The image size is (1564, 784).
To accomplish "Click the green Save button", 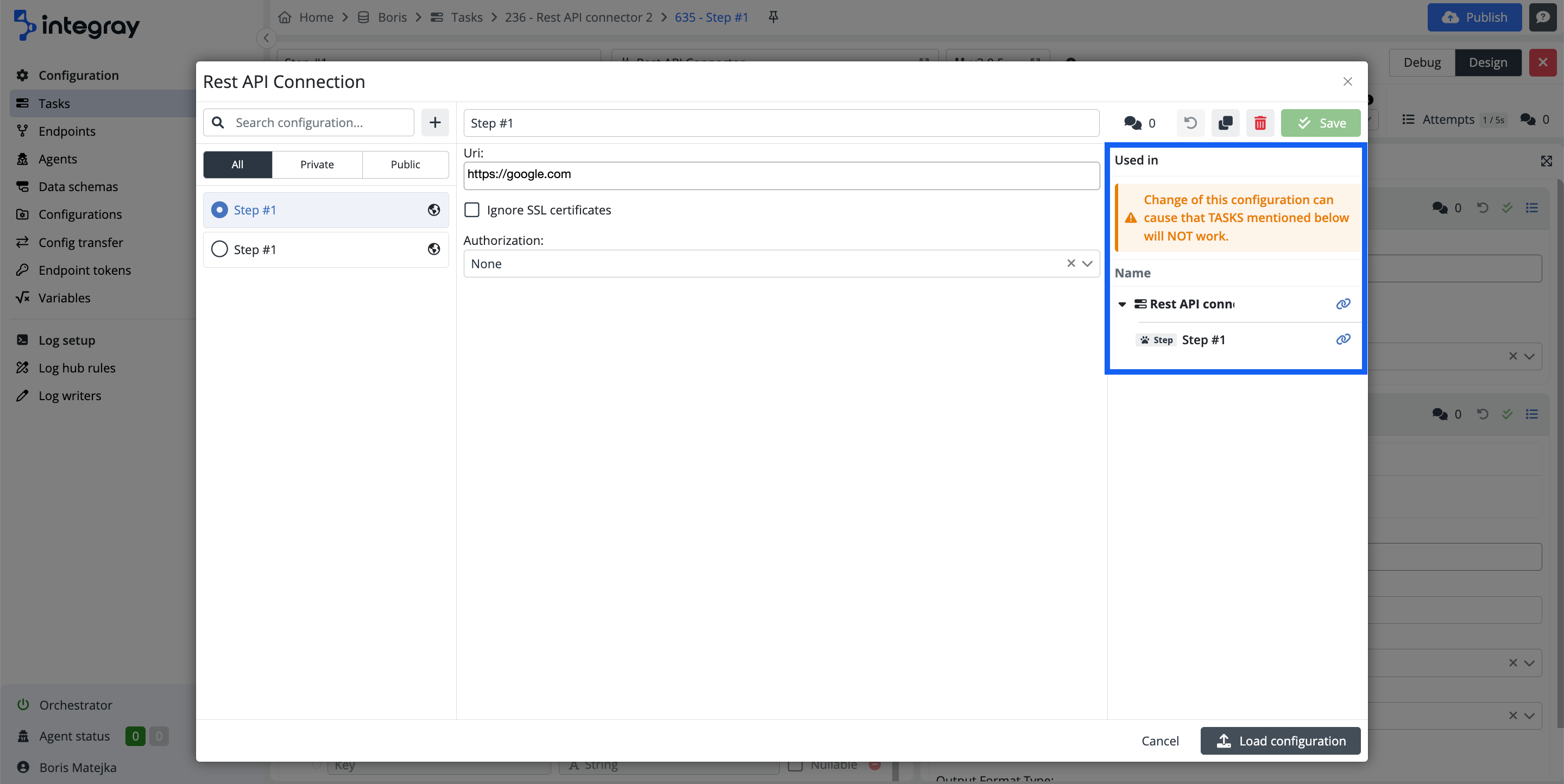I will tap(1321, 123).
